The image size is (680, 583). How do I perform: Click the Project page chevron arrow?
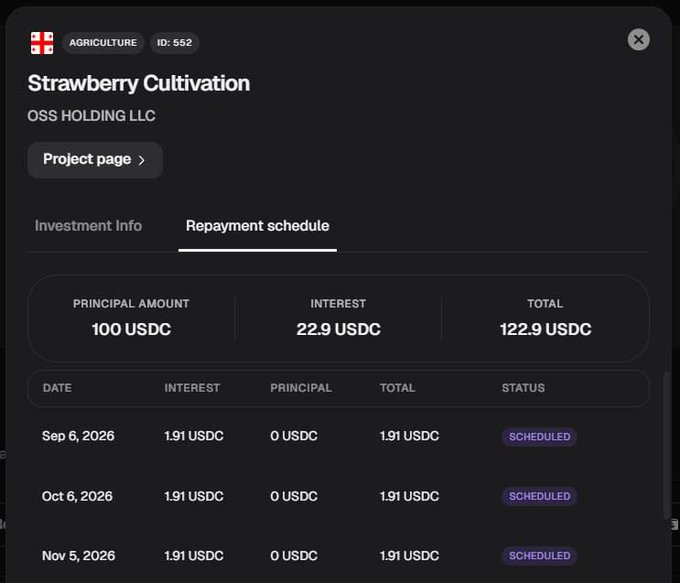141,160
